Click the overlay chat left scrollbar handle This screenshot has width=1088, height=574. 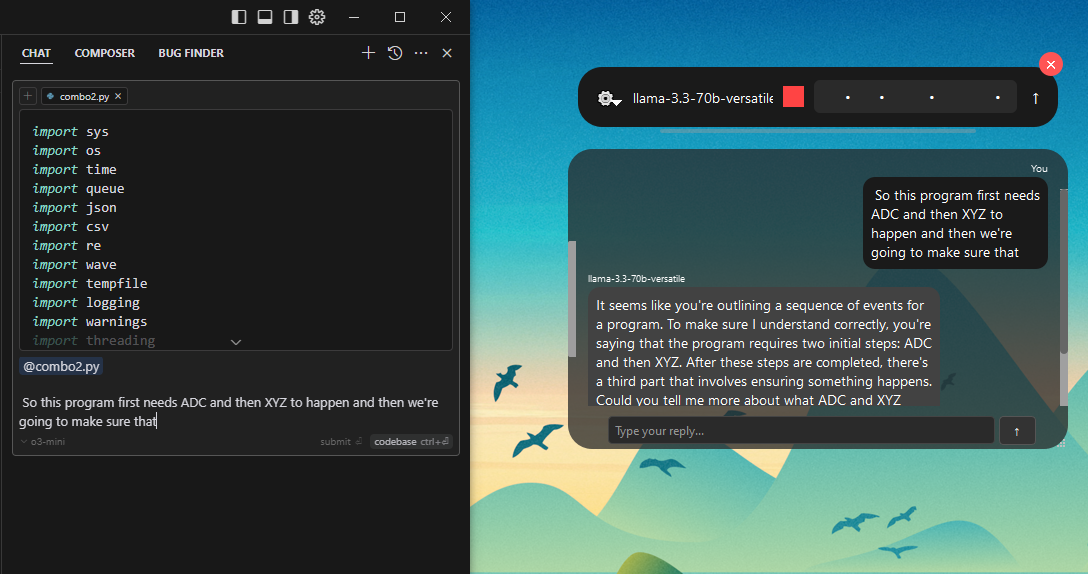(x=572, y=298)
